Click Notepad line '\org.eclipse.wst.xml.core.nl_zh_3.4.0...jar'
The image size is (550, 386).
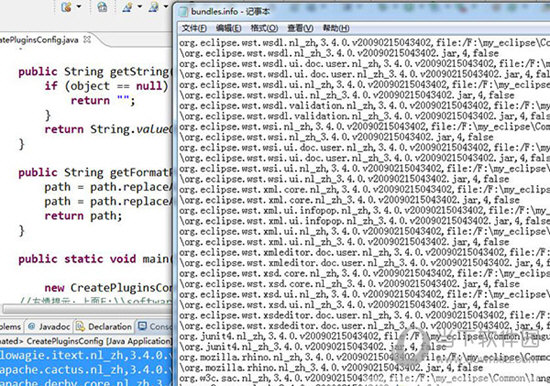[x=349, y=200]
